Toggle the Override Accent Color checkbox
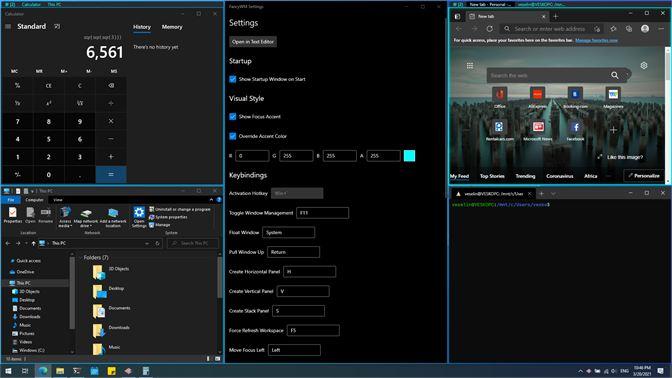 click(x=233, y=136)
